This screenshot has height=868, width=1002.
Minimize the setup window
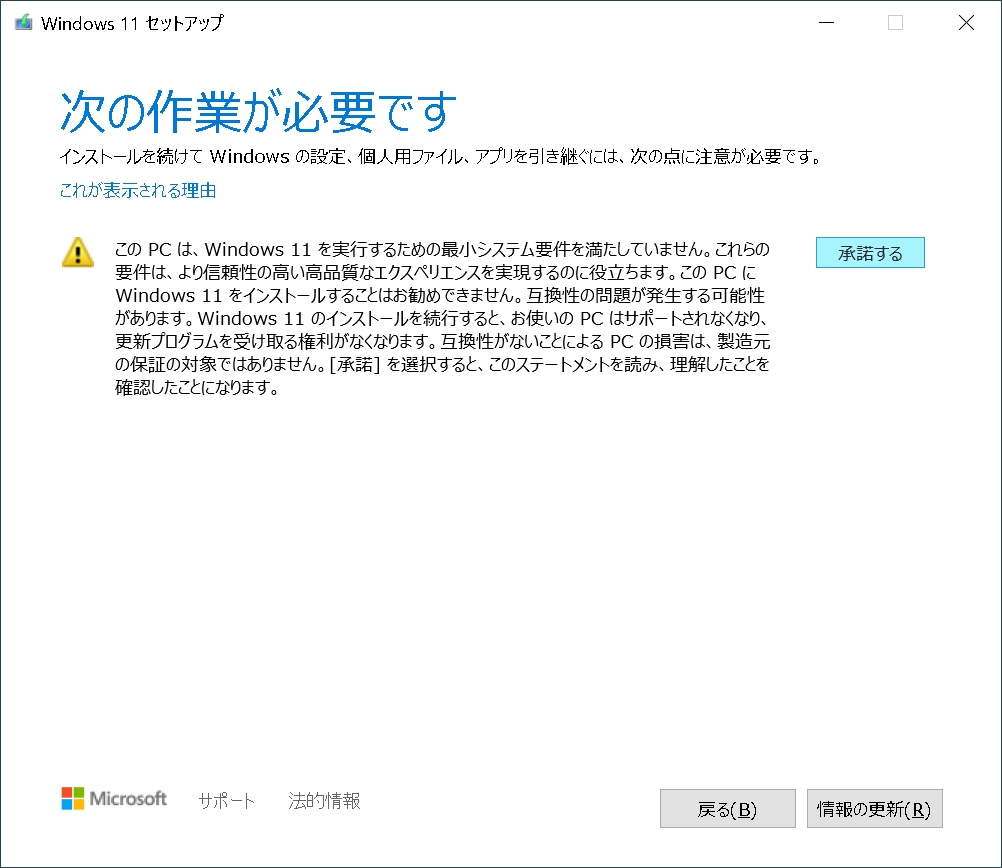[x=826, y=23]
